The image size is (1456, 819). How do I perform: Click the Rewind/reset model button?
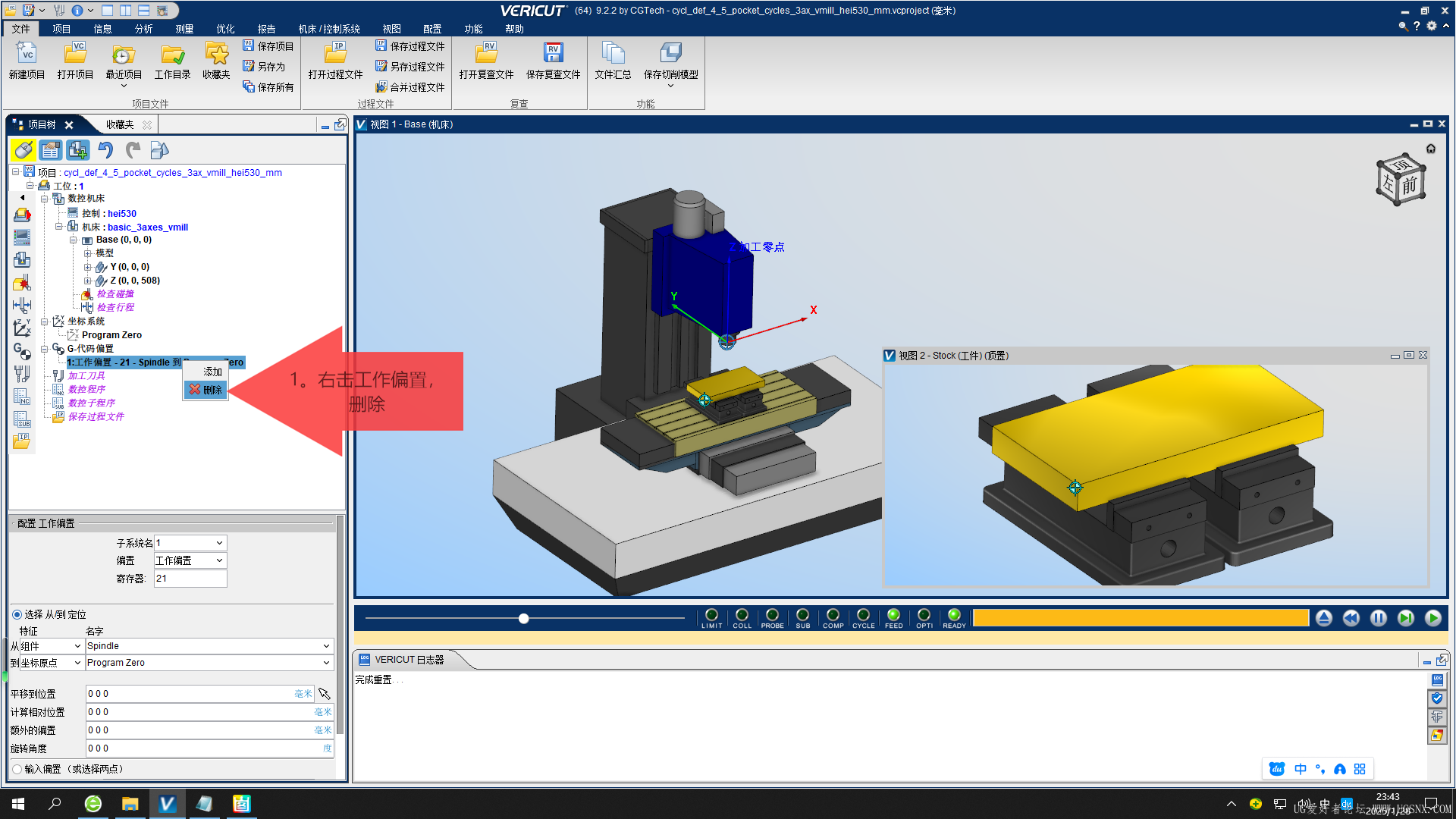(1351, 618)
